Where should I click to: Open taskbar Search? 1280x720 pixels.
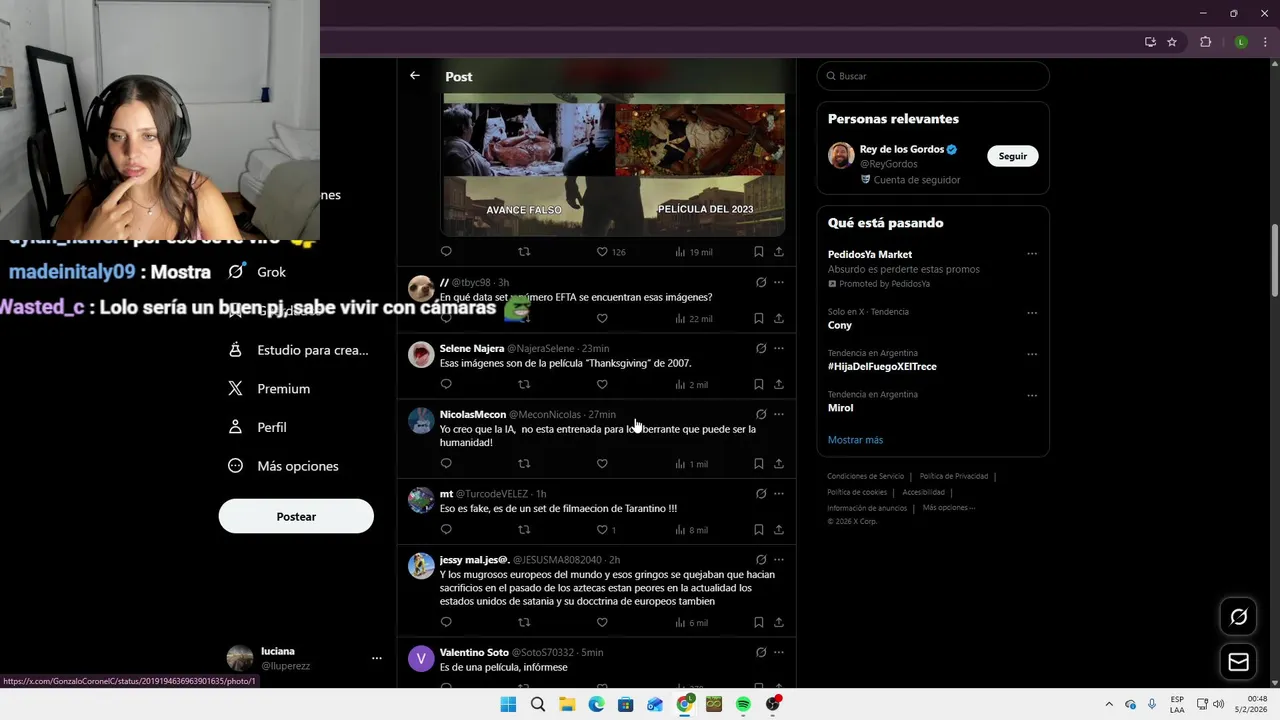tap(538, 704)
